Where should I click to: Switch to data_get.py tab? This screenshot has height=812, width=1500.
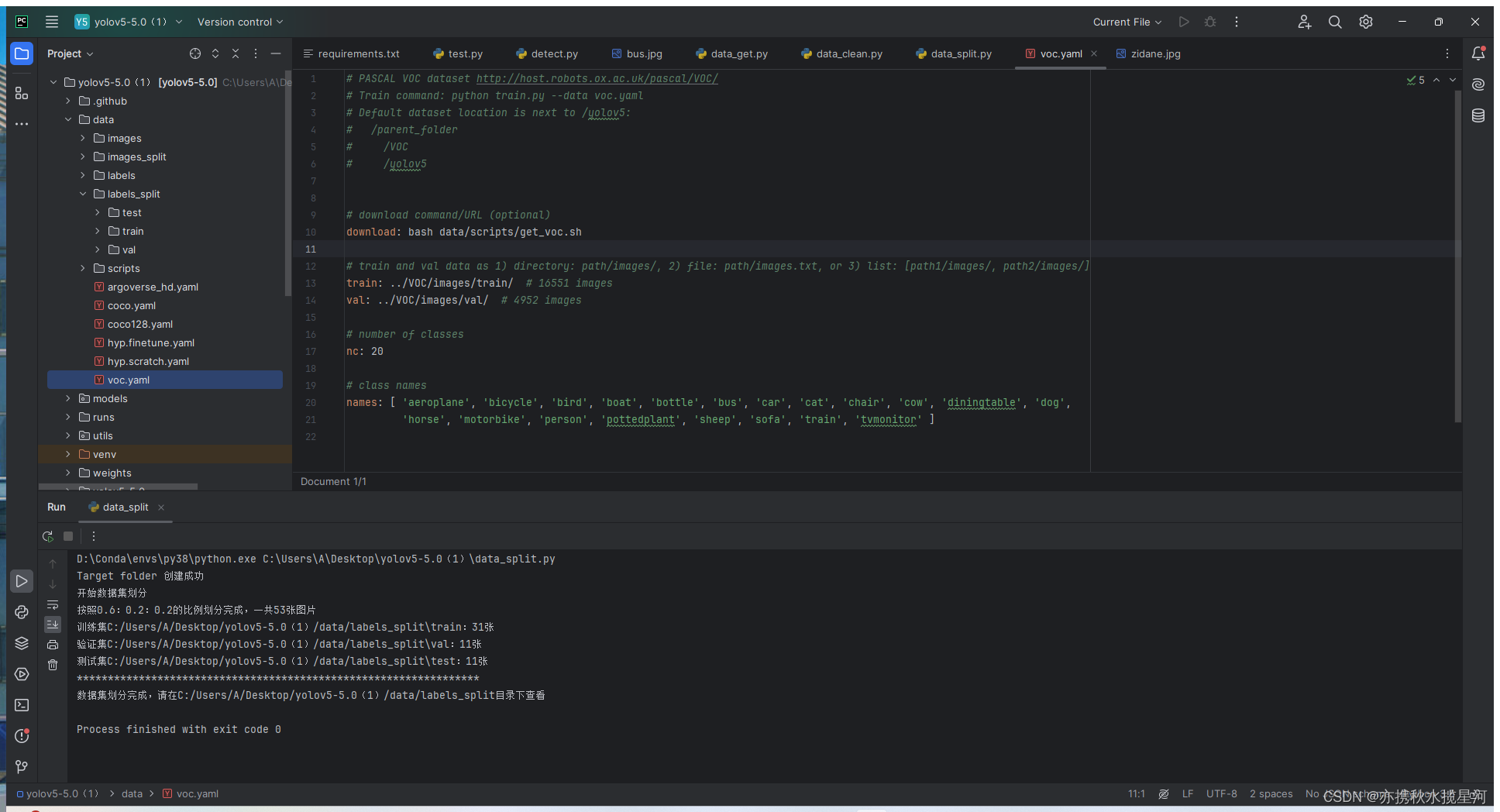[732, 53]
